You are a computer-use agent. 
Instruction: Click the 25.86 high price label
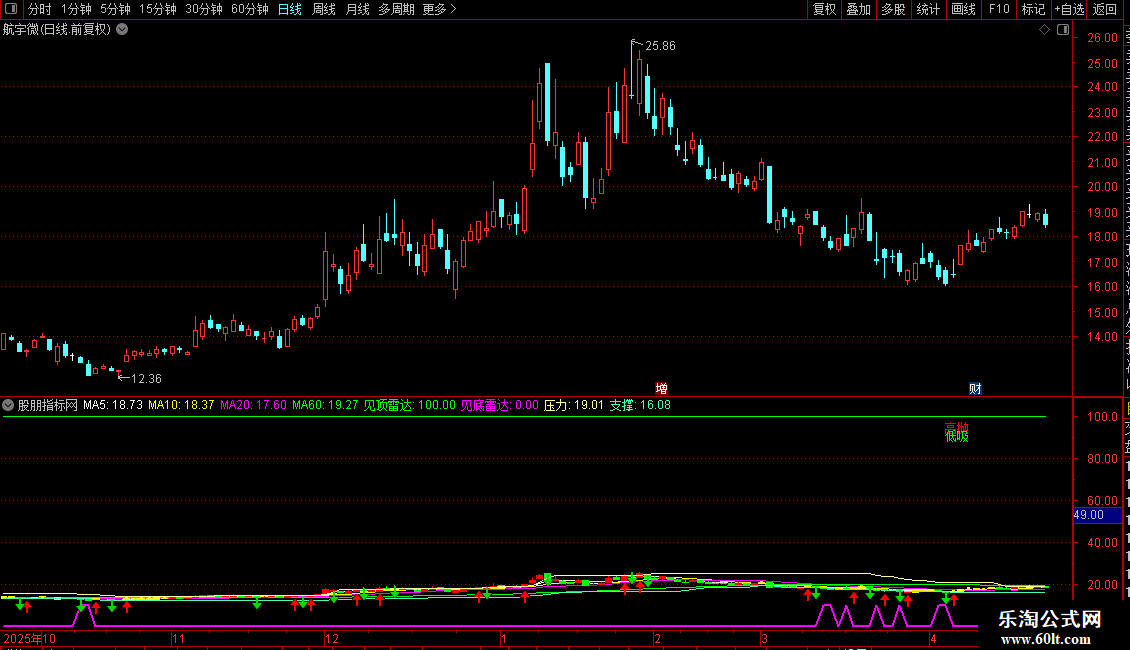click(x=660, y=46)
